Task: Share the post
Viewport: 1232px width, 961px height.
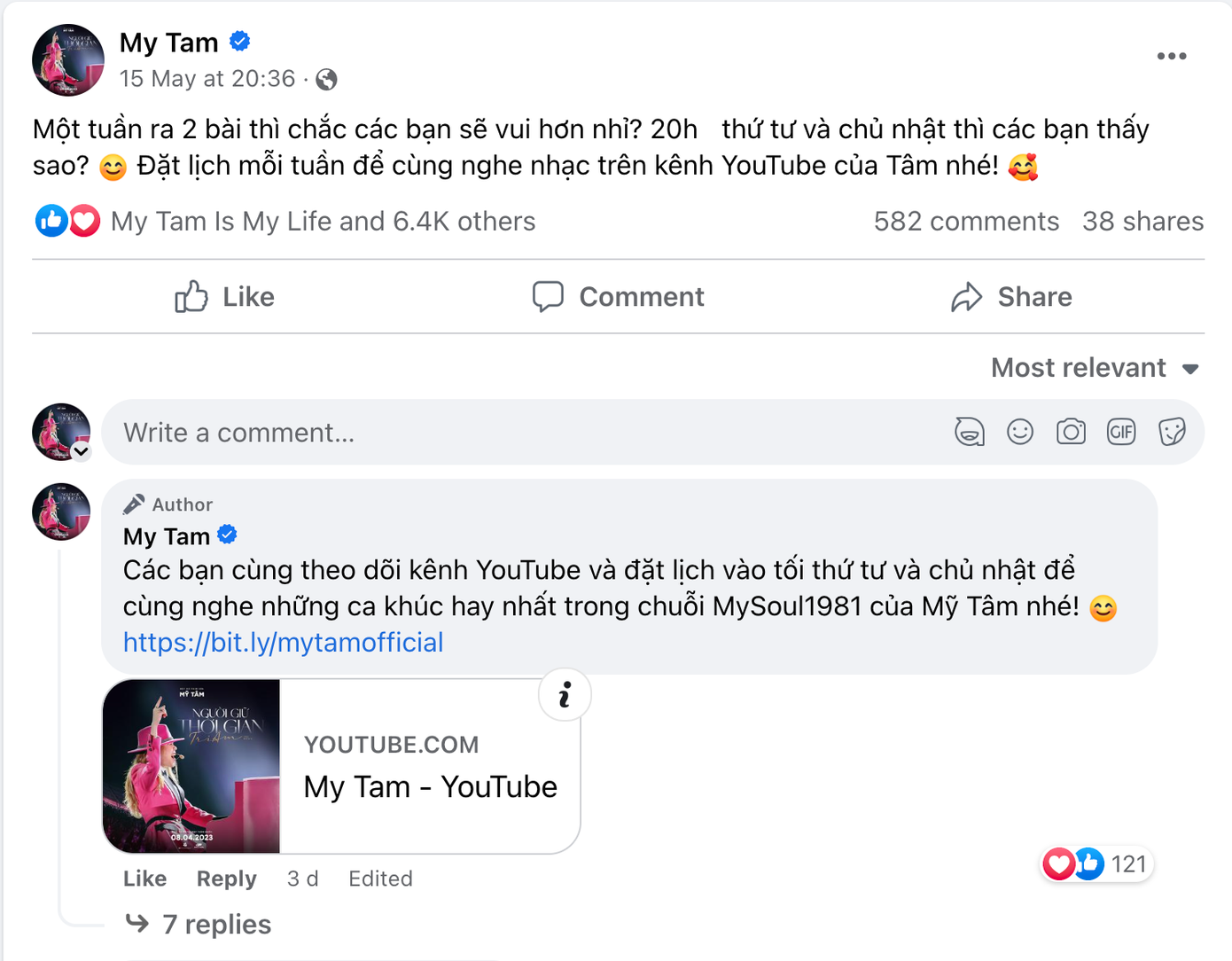Action: pos(1010,296)
